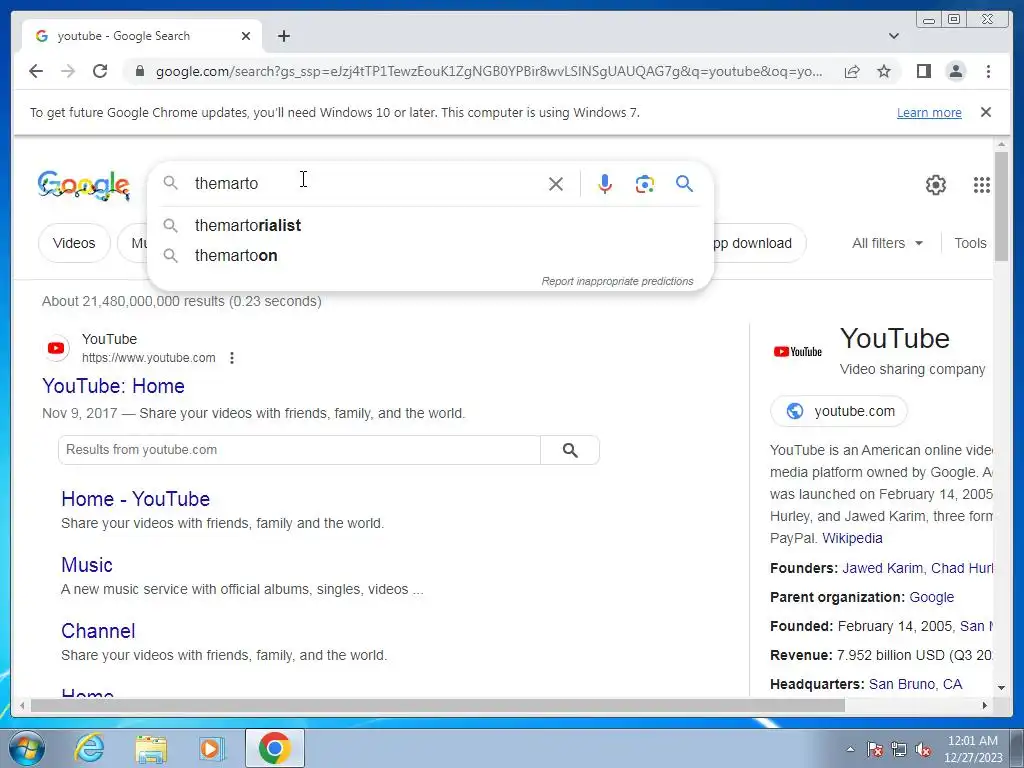Click the vertical scrollbar thumb
Image resolution: width=1024 pixels, height=768 pixels.
coord(1001,206)
